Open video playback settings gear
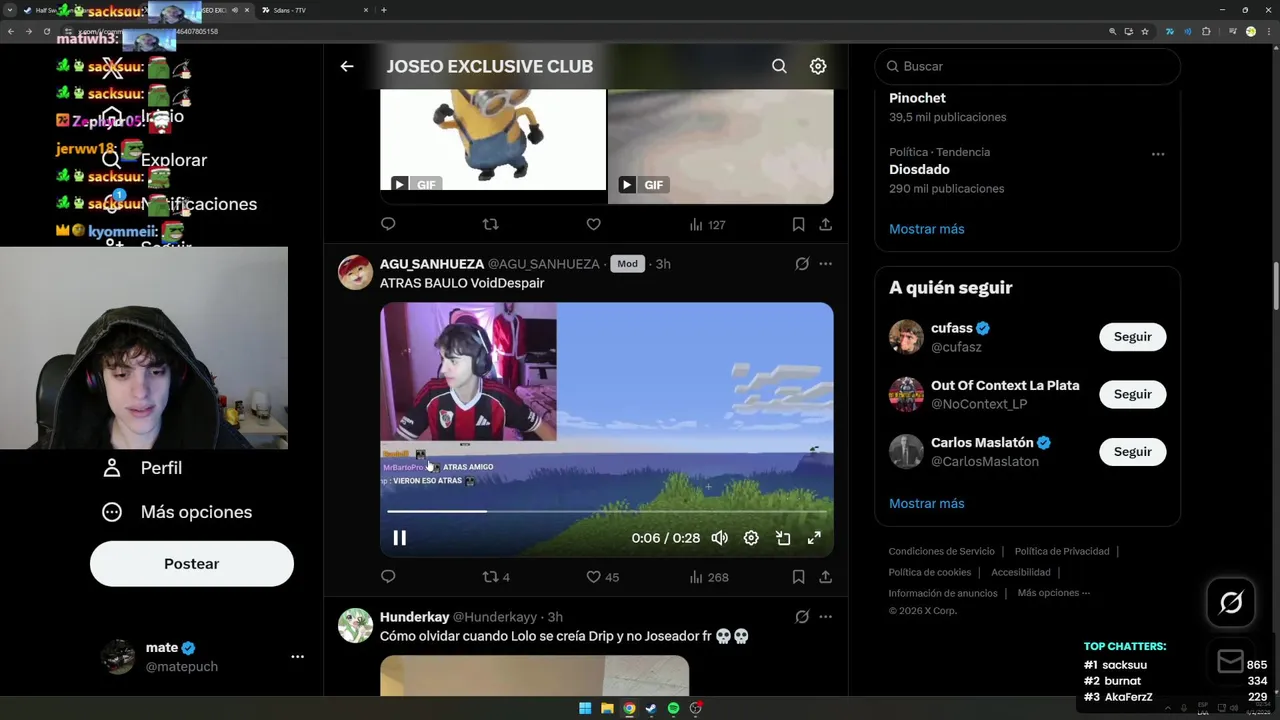 751,538
